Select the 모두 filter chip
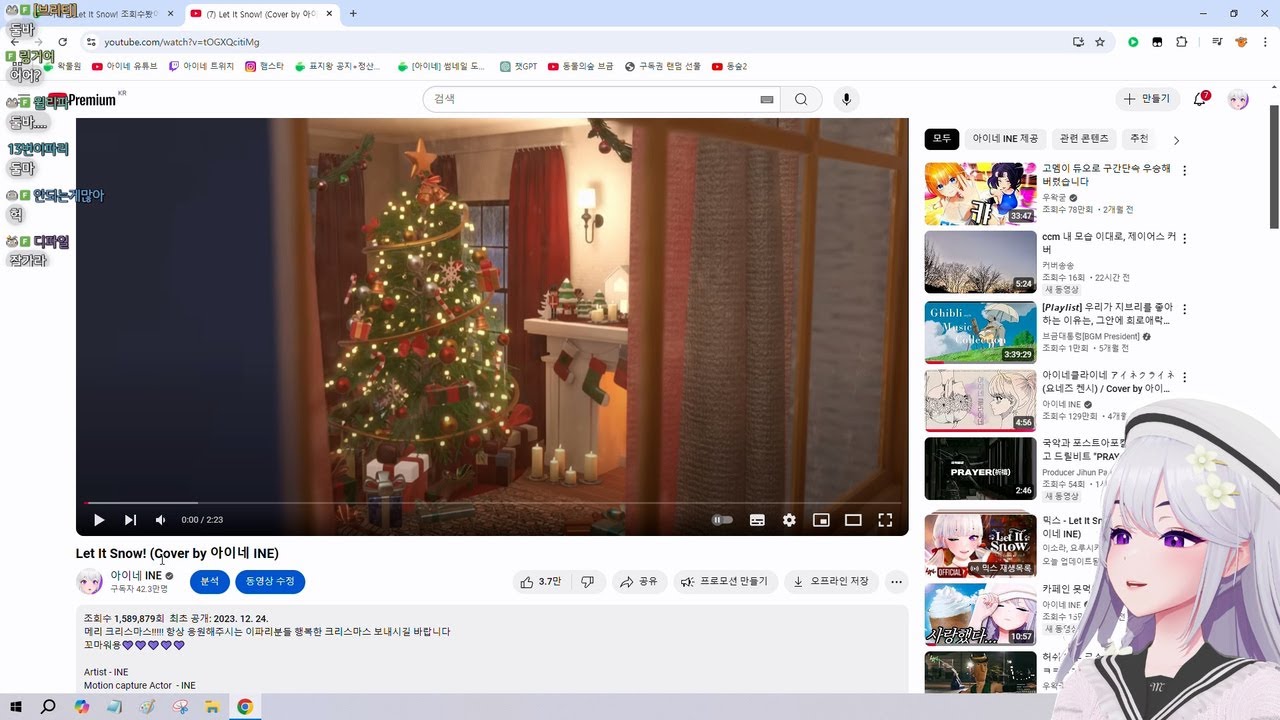The image size is (1280, 720). click(x=942, y=139)
